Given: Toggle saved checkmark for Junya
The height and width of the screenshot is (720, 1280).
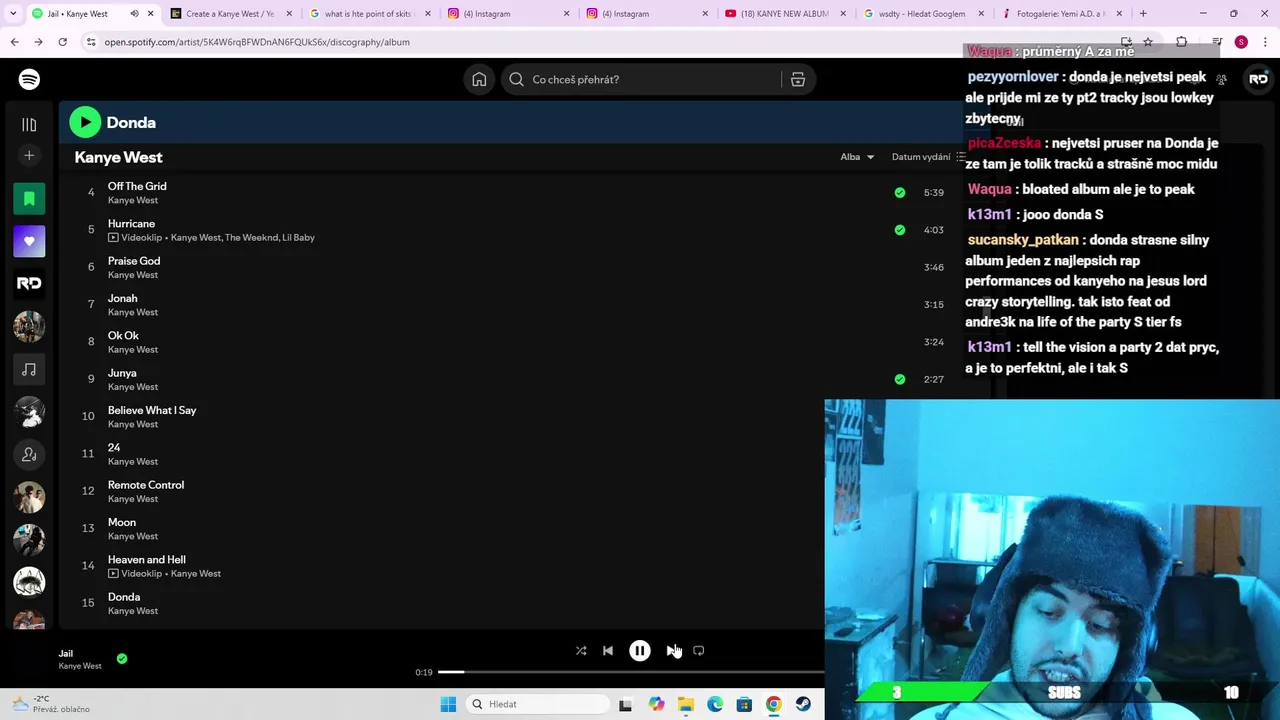Looking at the screenshot, I should [x=900, y=379].
